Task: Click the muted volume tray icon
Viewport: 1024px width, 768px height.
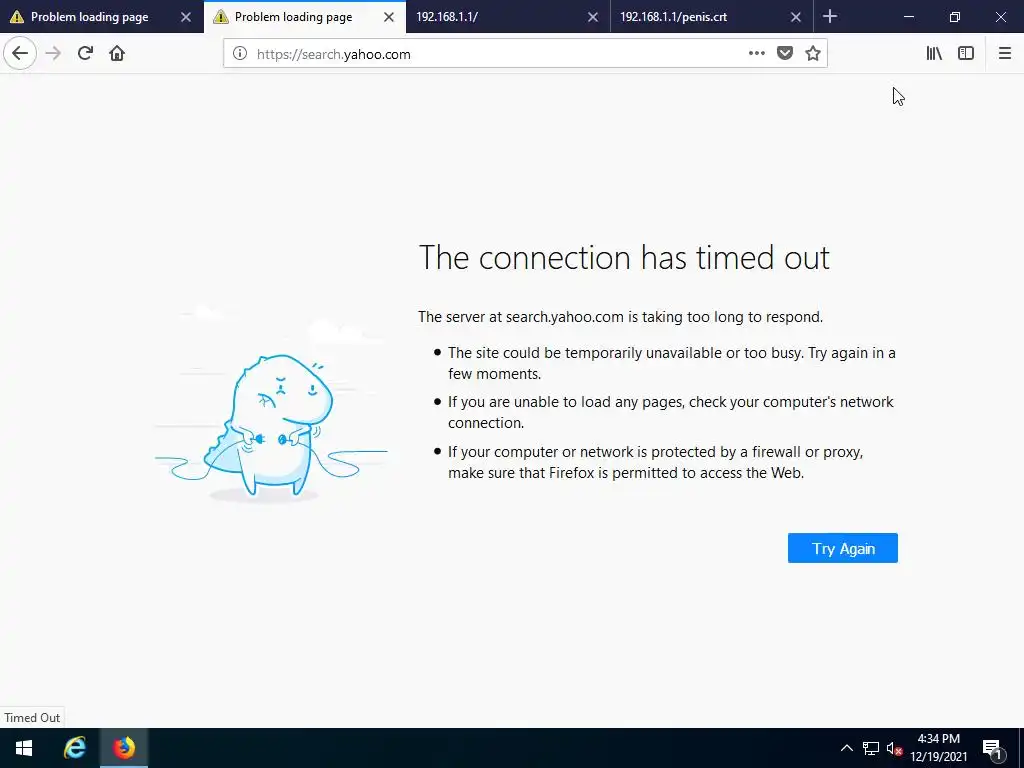Action: pos(895,748)
